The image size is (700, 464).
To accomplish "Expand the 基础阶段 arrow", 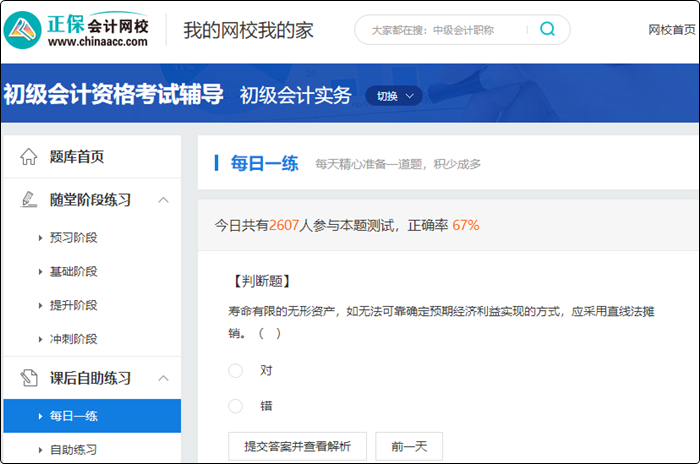I will coord(40,272).
